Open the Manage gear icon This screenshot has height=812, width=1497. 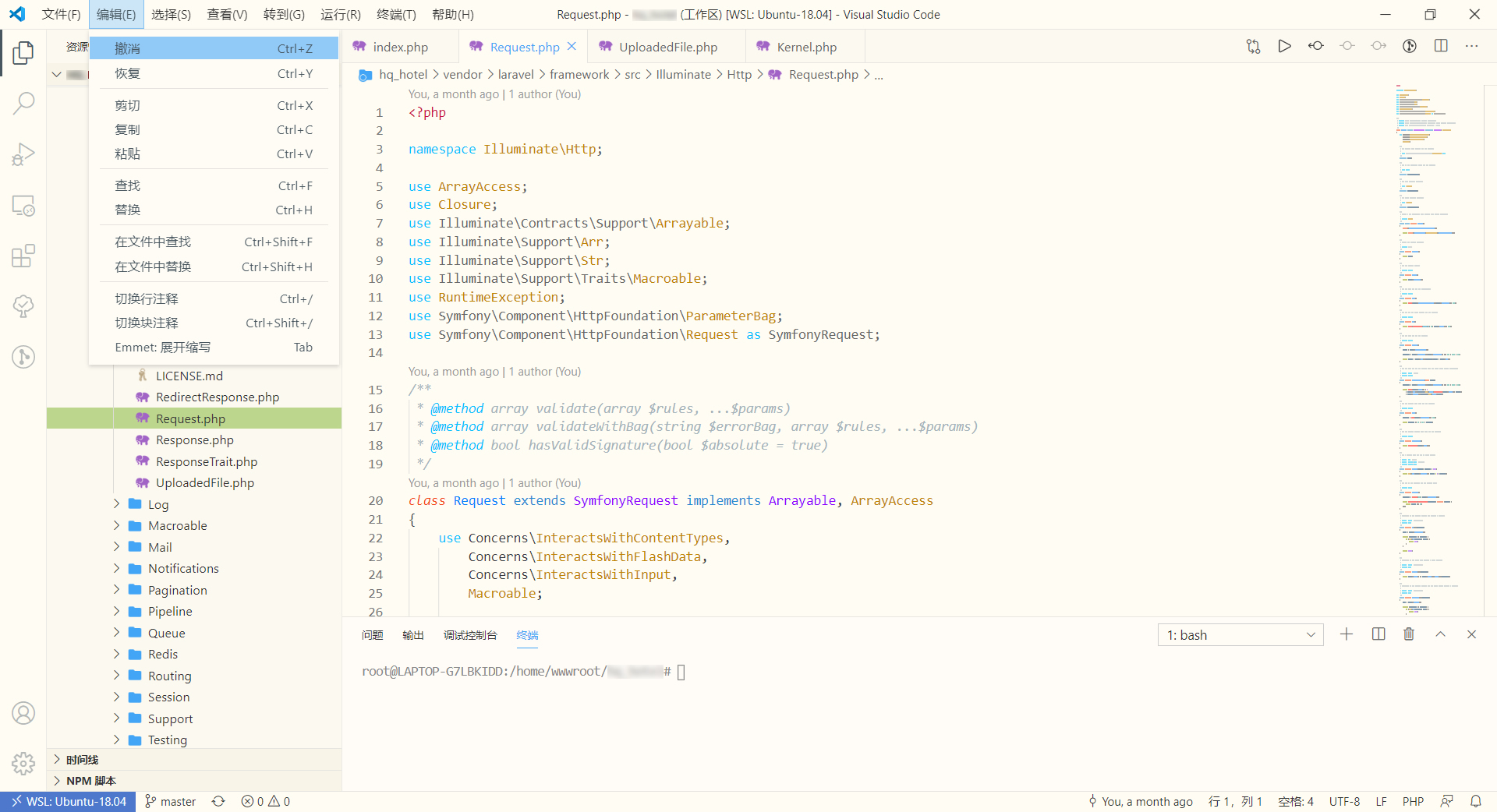coord(23,764)
